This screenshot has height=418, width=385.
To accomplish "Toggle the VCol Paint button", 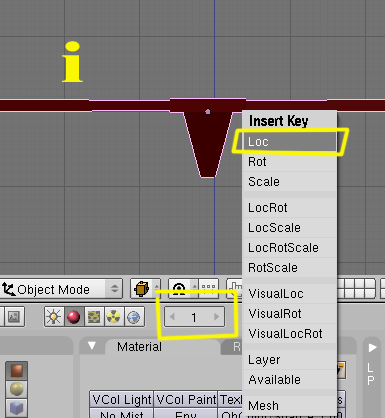I will [186, 399].
